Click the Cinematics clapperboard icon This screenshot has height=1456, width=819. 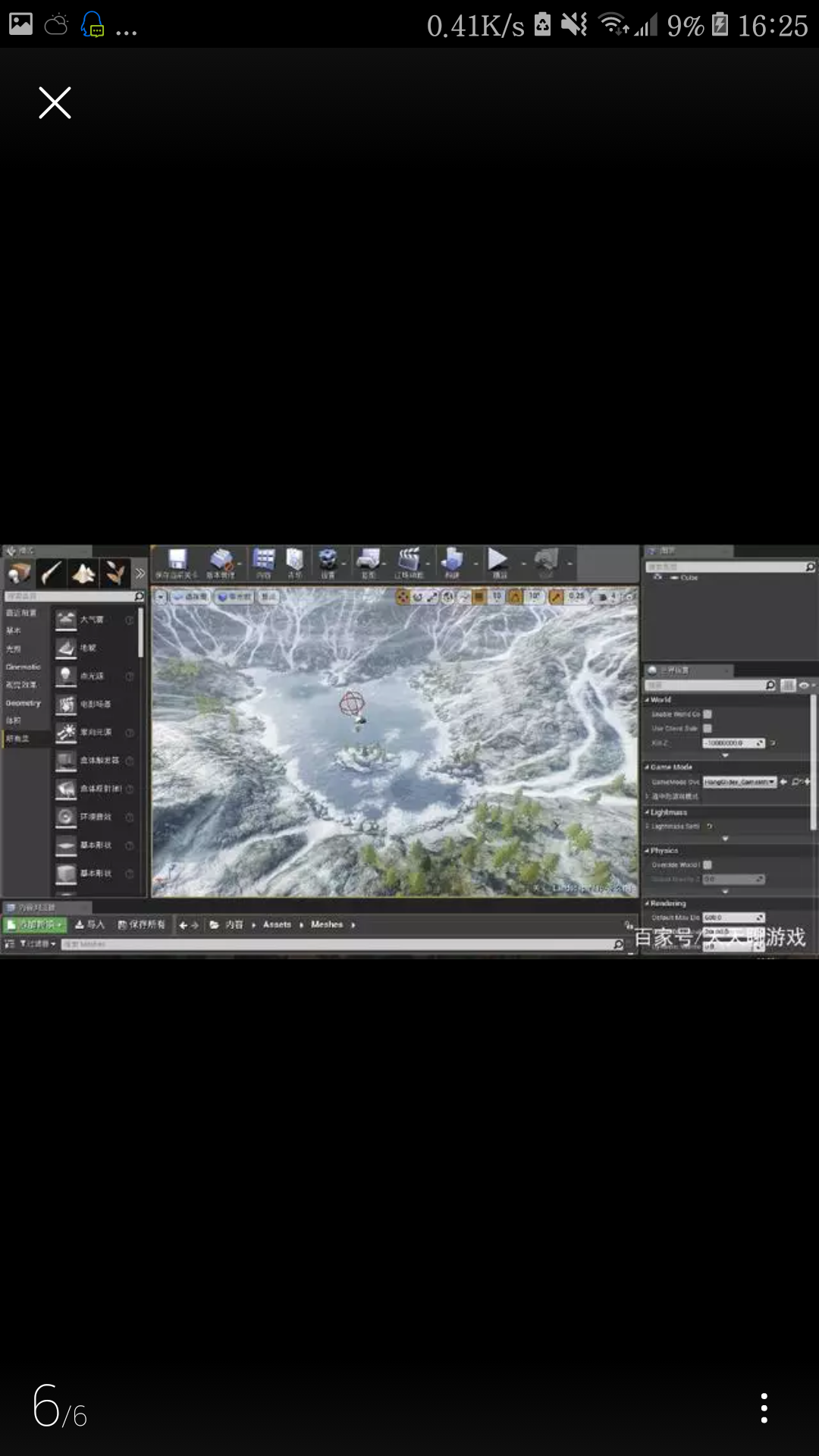pos(409,562)
